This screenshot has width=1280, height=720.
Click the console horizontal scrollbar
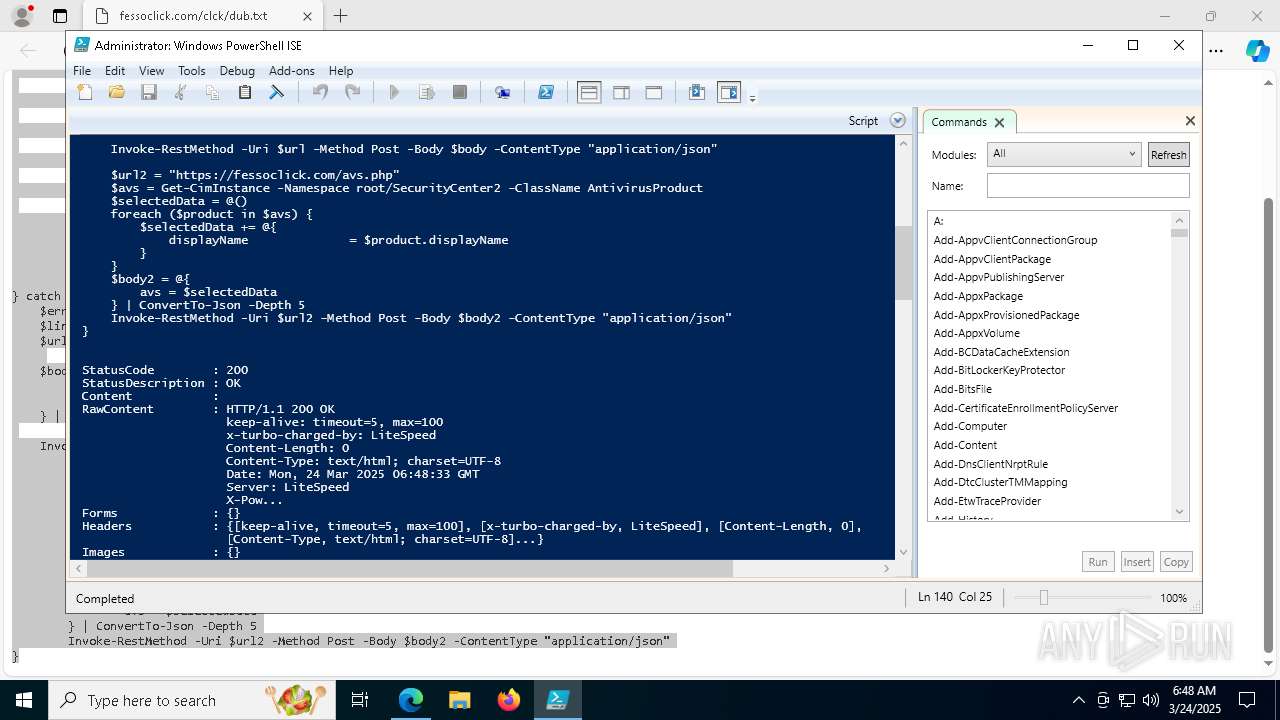click(409, 568)
